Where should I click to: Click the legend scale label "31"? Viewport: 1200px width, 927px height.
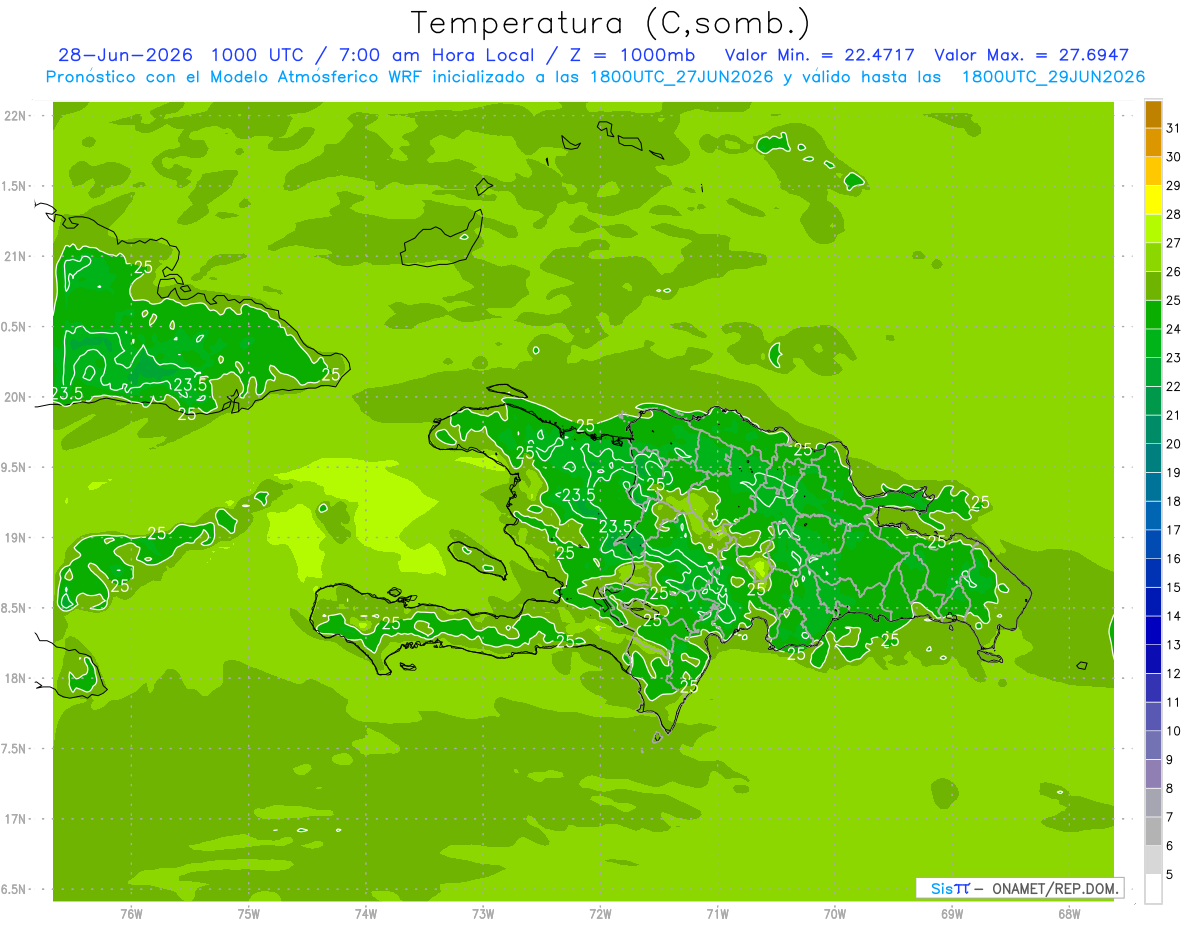tap(1173, 128)
